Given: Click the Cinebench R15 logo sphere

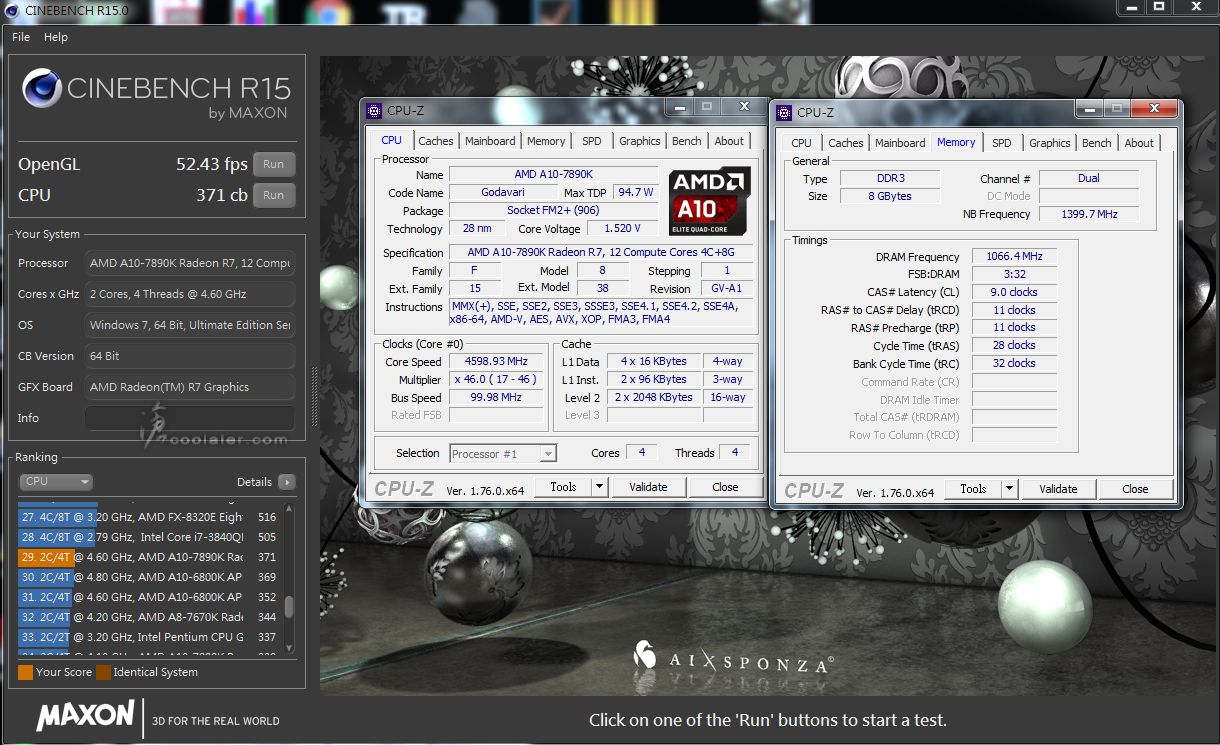Looking at the screenshot, I should click(40, 89).
